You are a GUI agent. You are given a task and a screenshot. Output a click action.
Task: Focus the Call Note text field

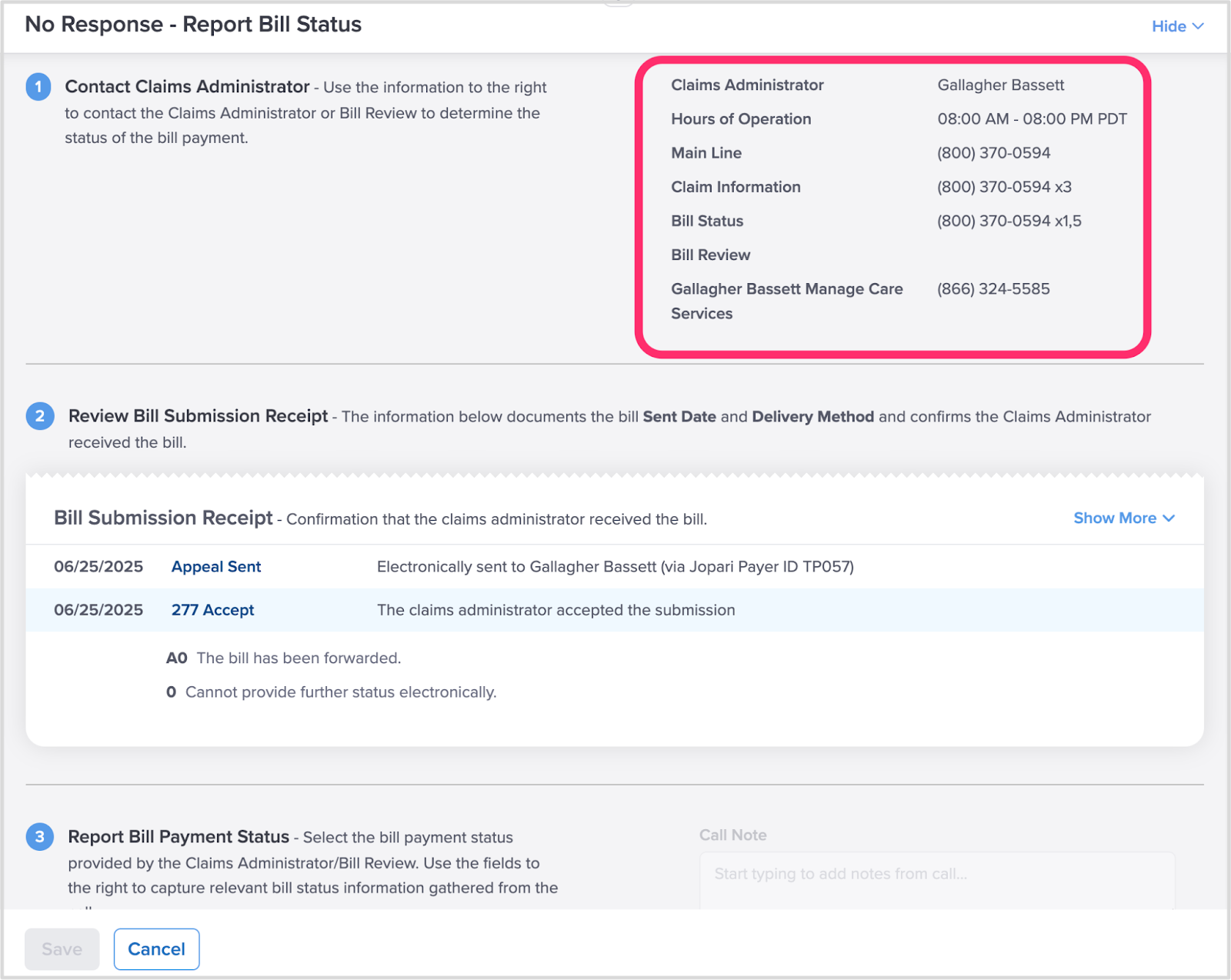click(937, 881)
